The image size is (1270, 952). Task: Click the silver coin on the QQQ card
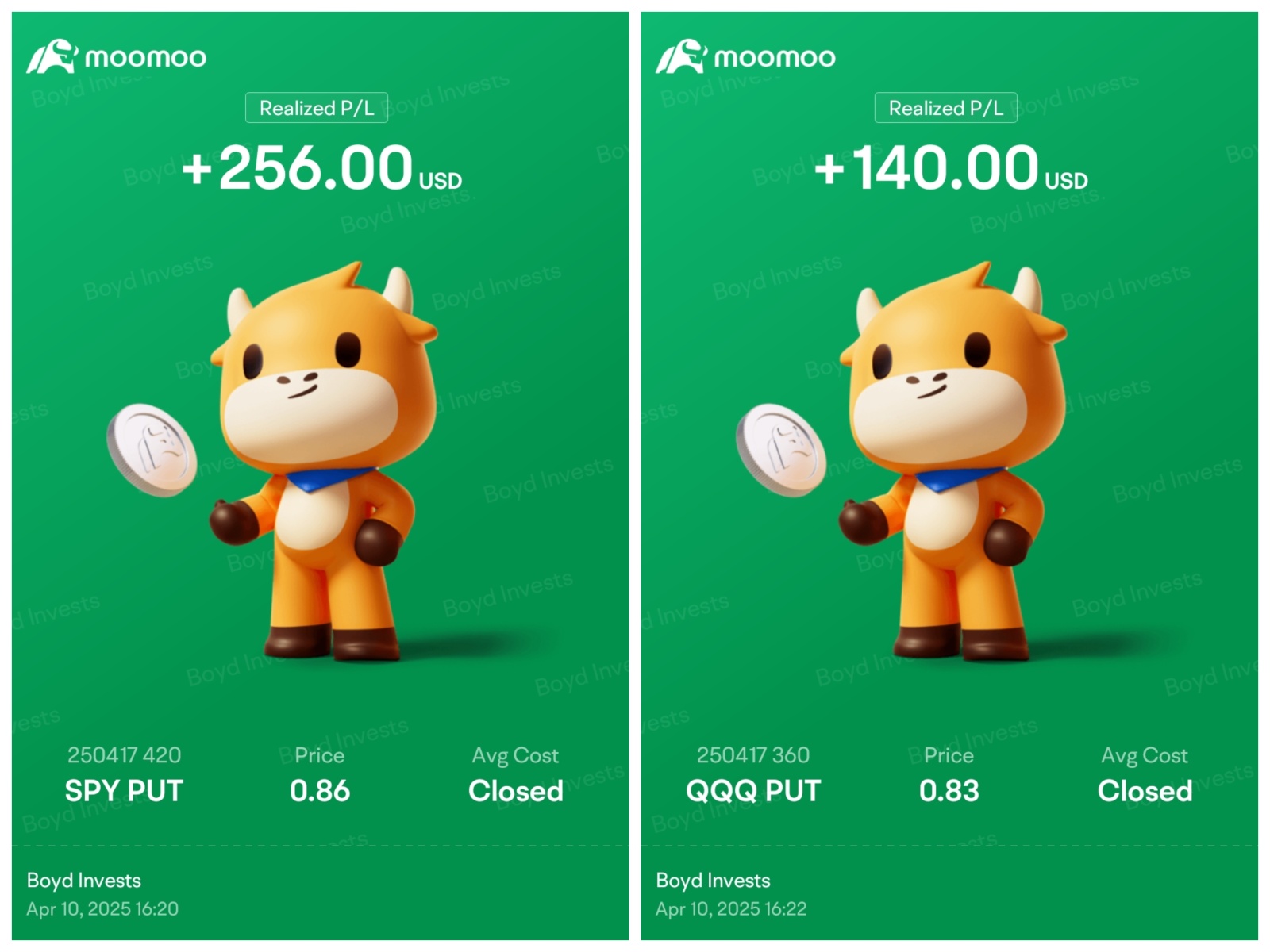(x=781, y=450)
